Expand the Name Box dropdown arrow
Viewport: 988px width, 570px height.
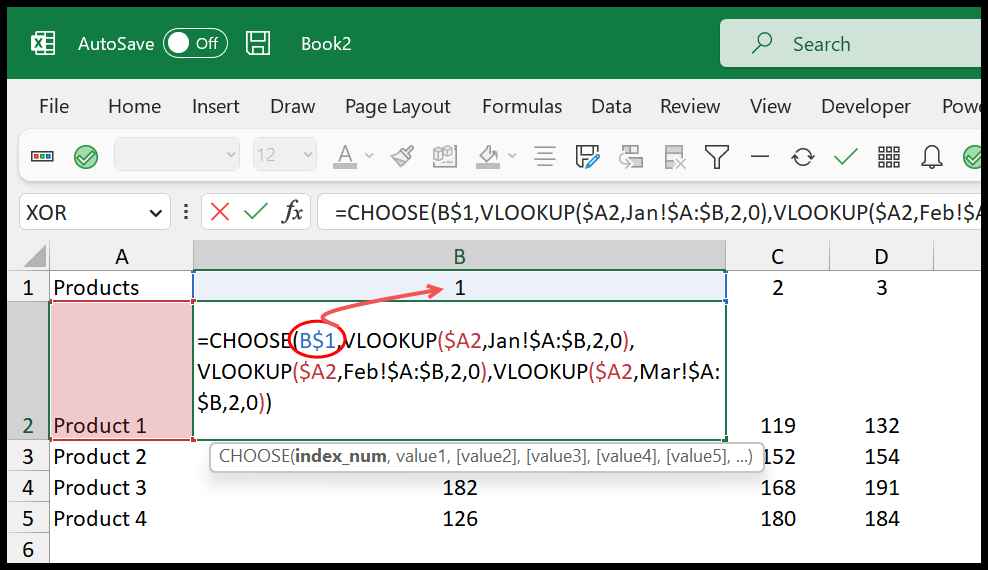[x=156, y=214]
